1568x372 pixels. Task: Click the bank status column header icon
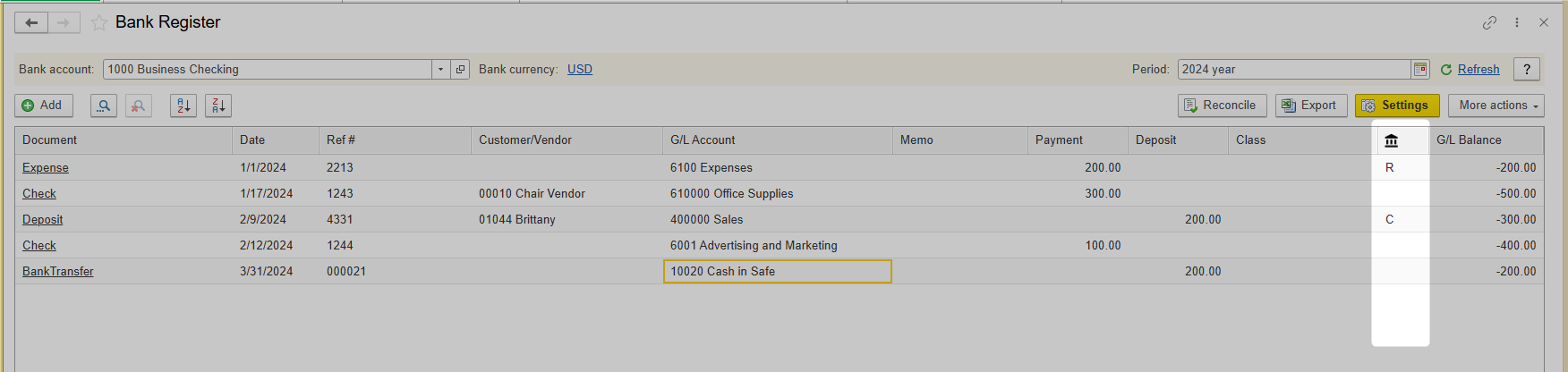pyautogui.click(x=1391, y=140)
